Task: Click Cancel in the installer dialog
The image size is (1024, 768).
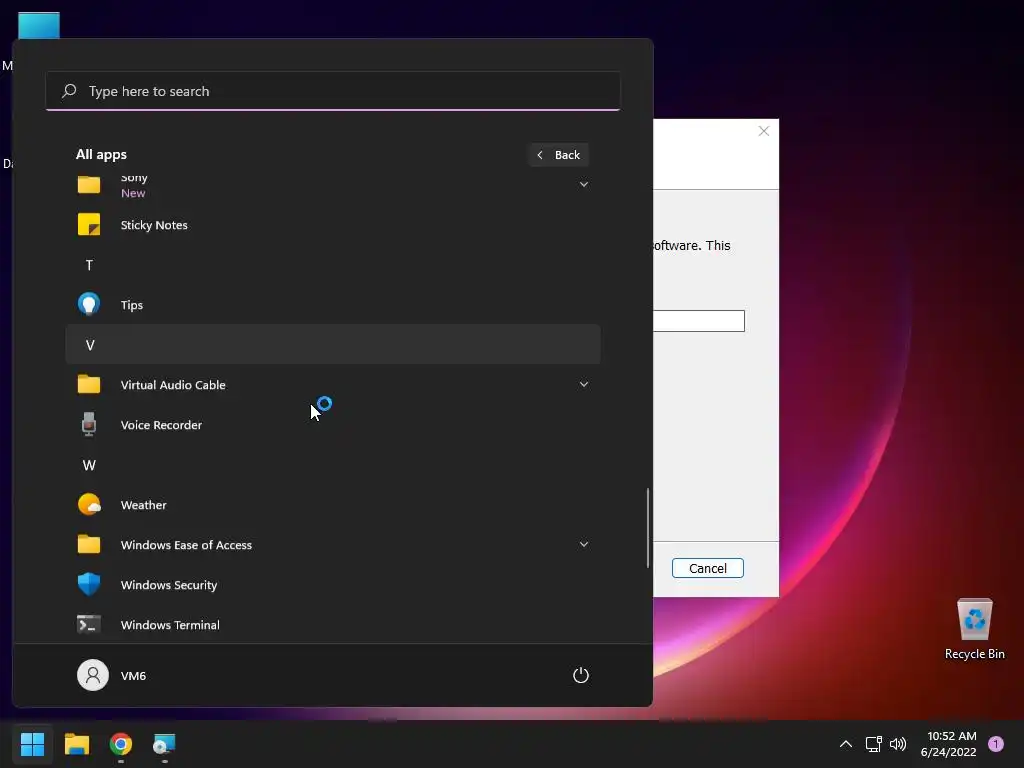Action: tap(707, 568)
